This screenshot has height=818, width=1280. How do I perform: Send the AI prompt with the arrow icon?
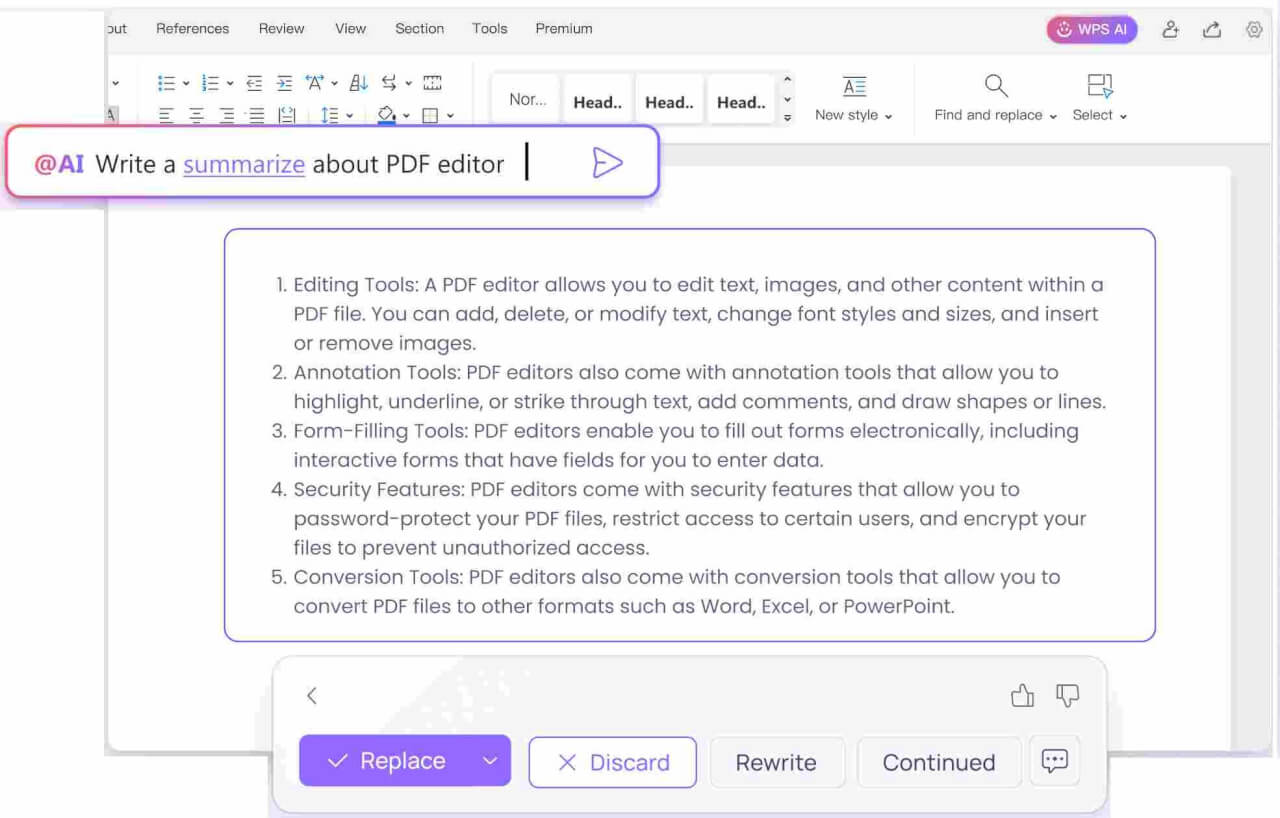[x=607, y=163]
